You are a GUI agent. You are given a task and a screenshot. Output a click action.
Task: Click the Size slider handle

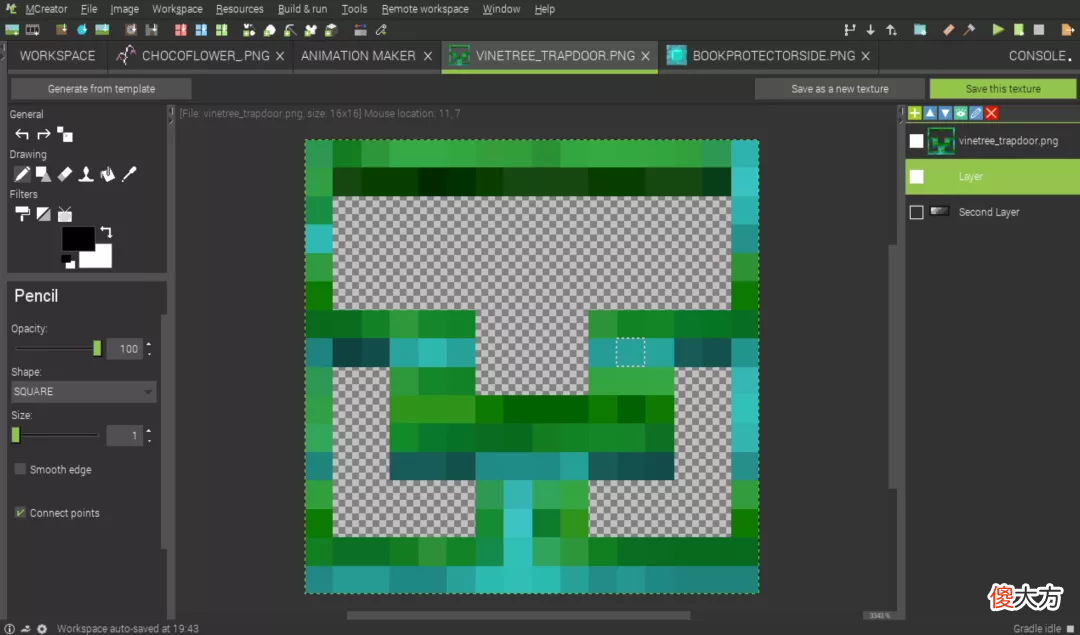[x=16, y=435]
